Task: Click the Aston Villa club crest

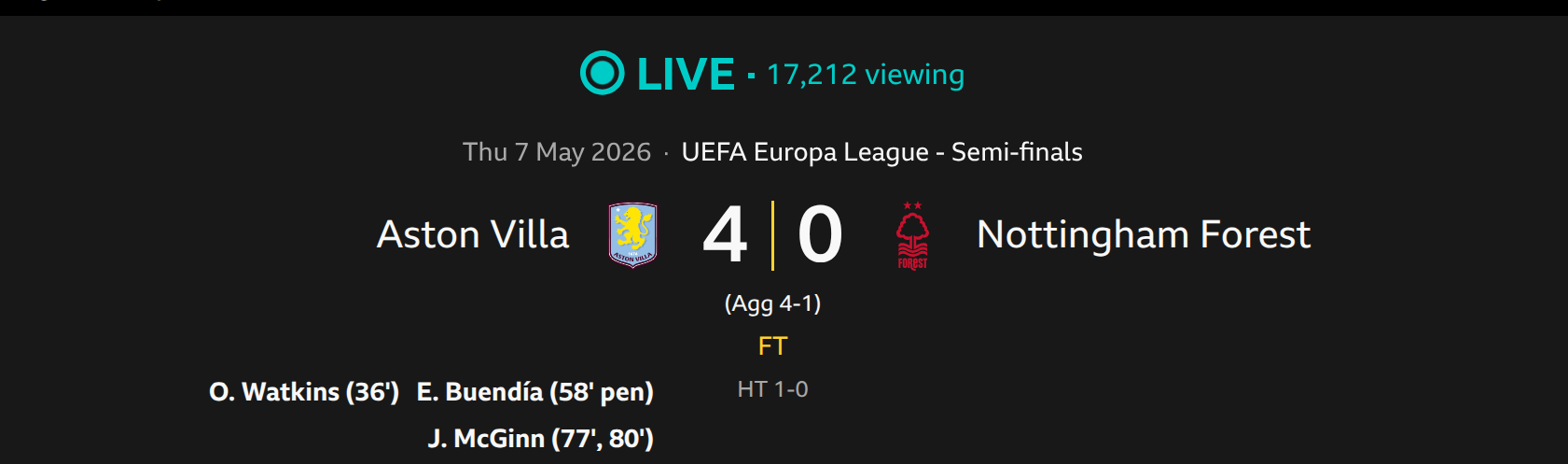Action: pos(632,235)
